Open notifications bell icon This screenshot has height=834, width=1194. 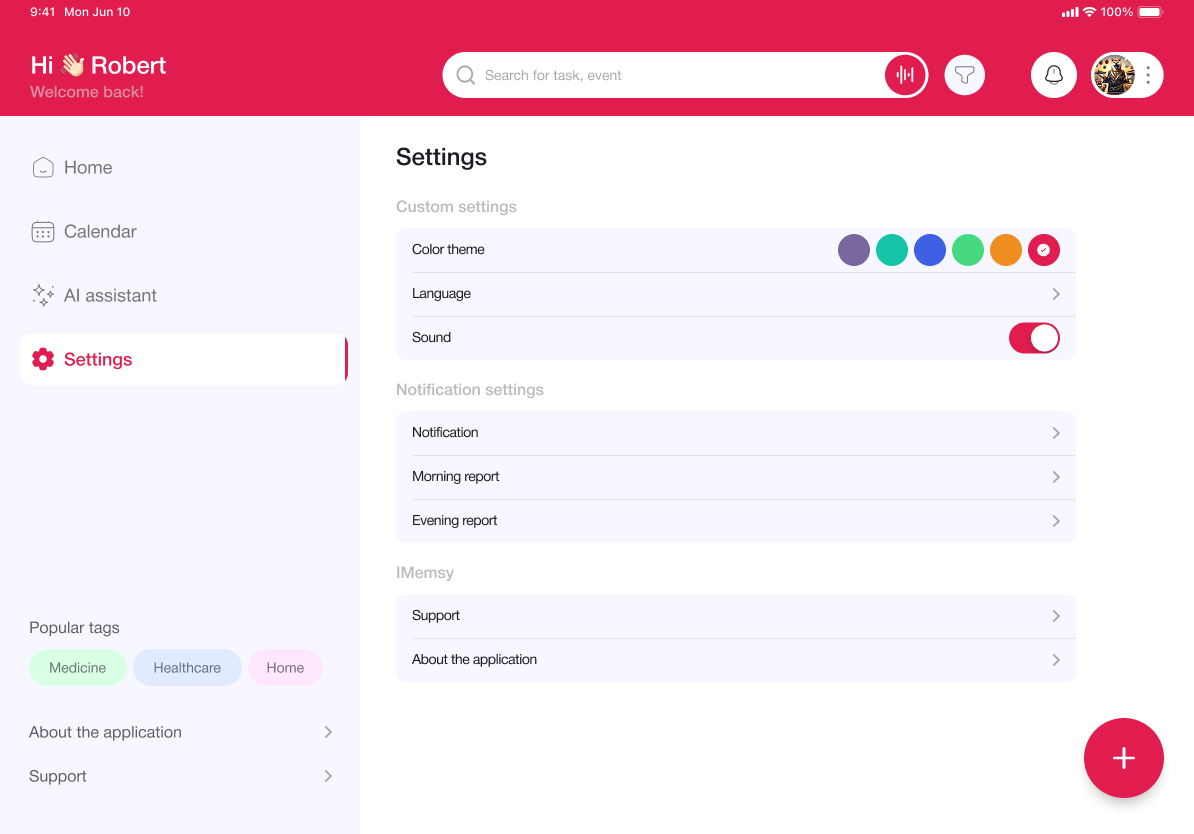pos(1053,75)
